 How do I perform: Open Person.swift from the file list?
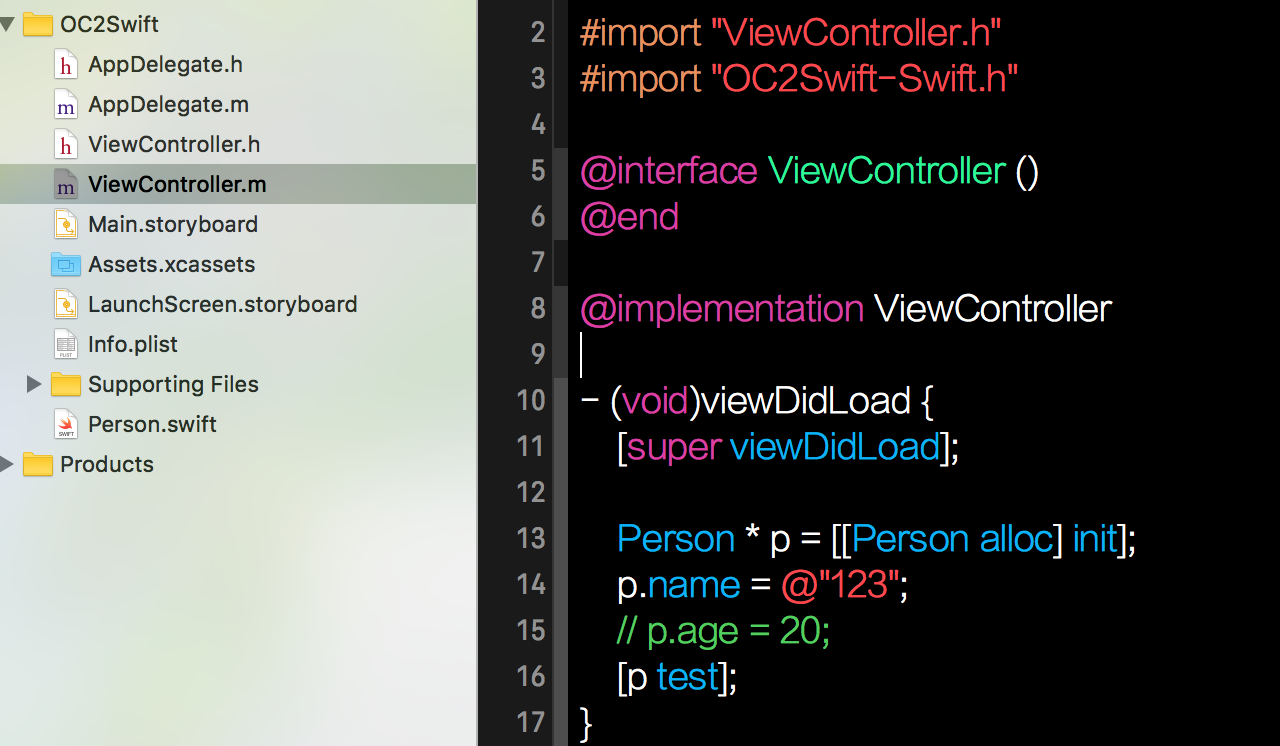click(152, 425)
